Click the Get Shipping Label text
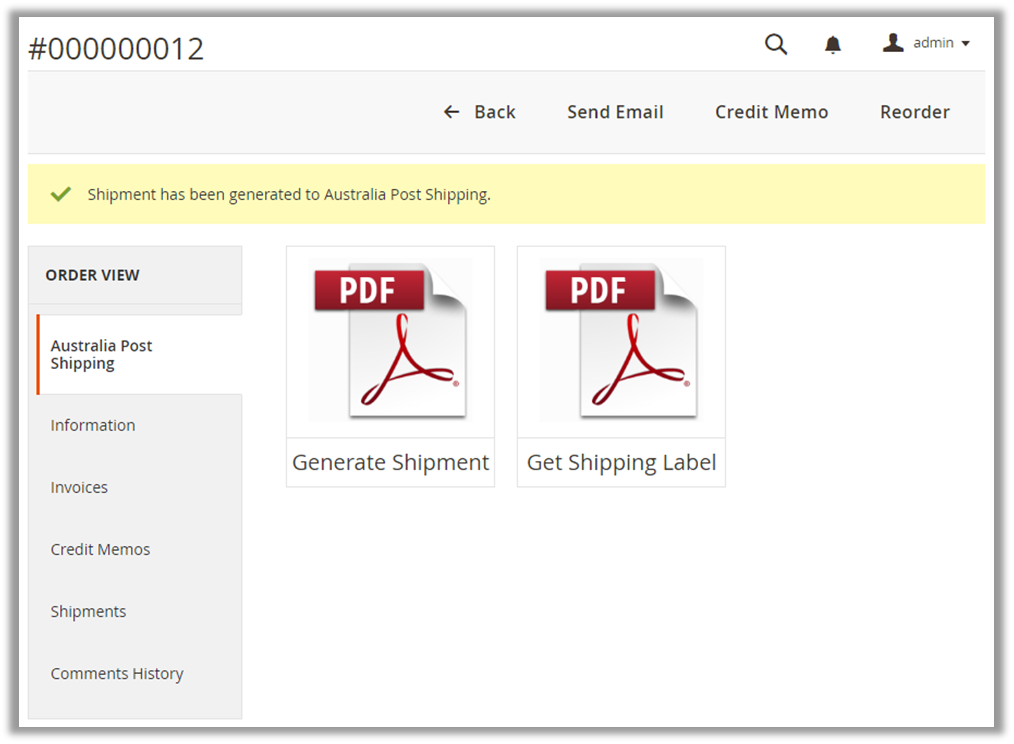This screenshot has width=1014, height=744. 621,463
